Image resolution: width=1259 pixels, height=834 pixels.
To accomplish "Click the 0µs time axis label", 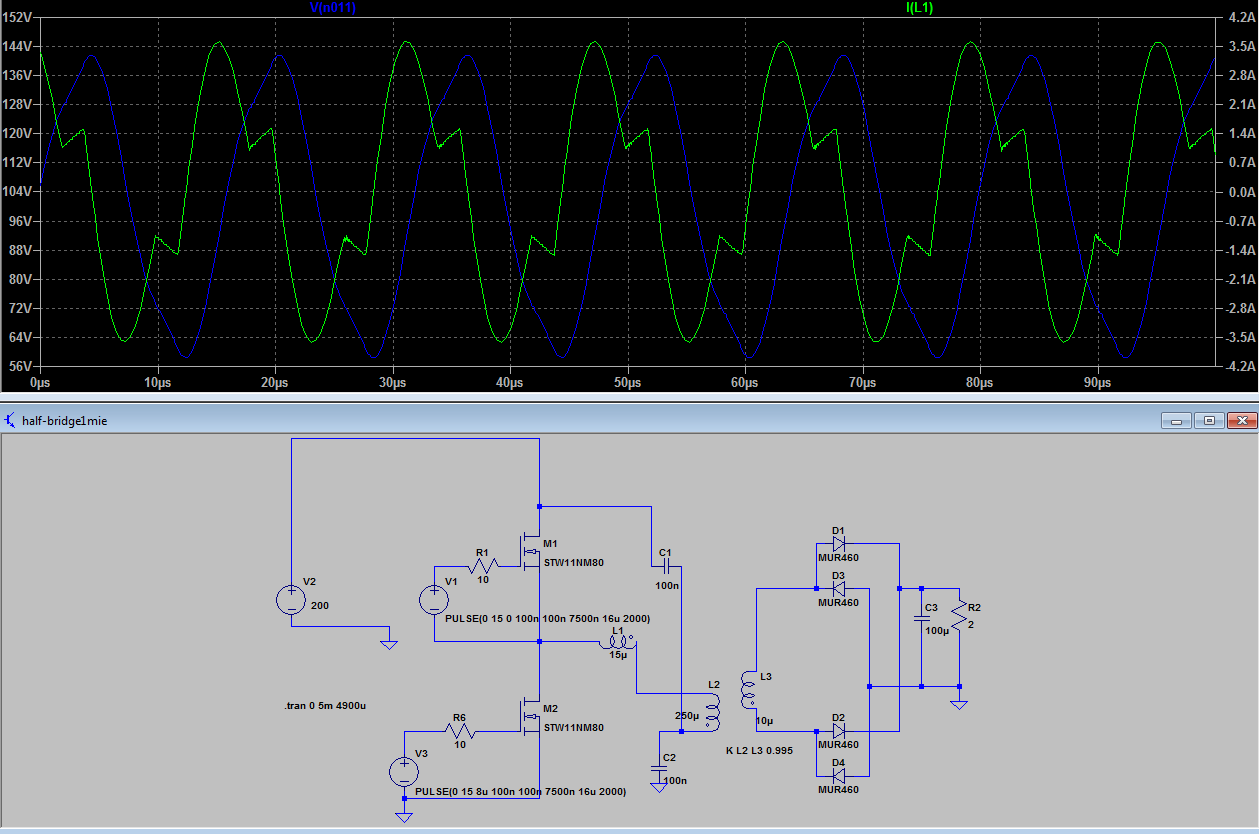I will 40,383.
